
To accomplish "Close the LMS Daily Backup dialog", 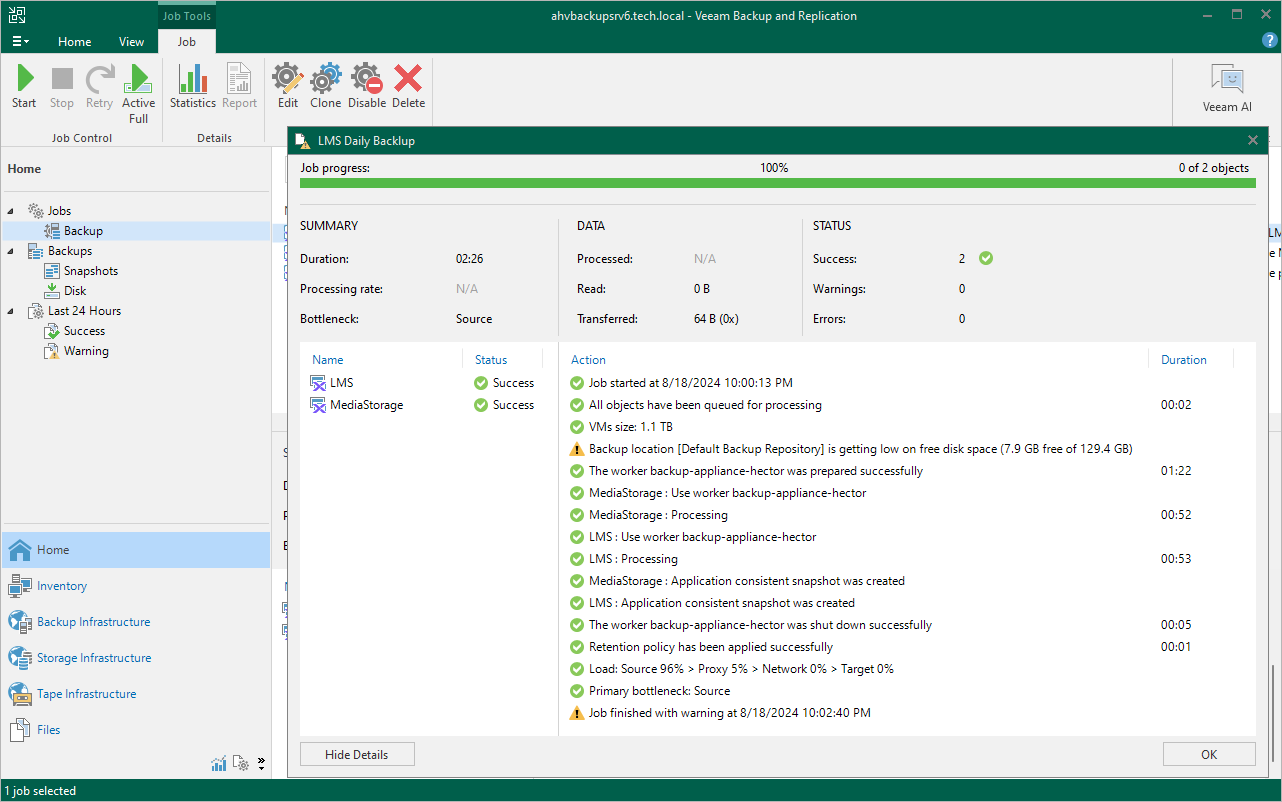I will click(1253, 141).
